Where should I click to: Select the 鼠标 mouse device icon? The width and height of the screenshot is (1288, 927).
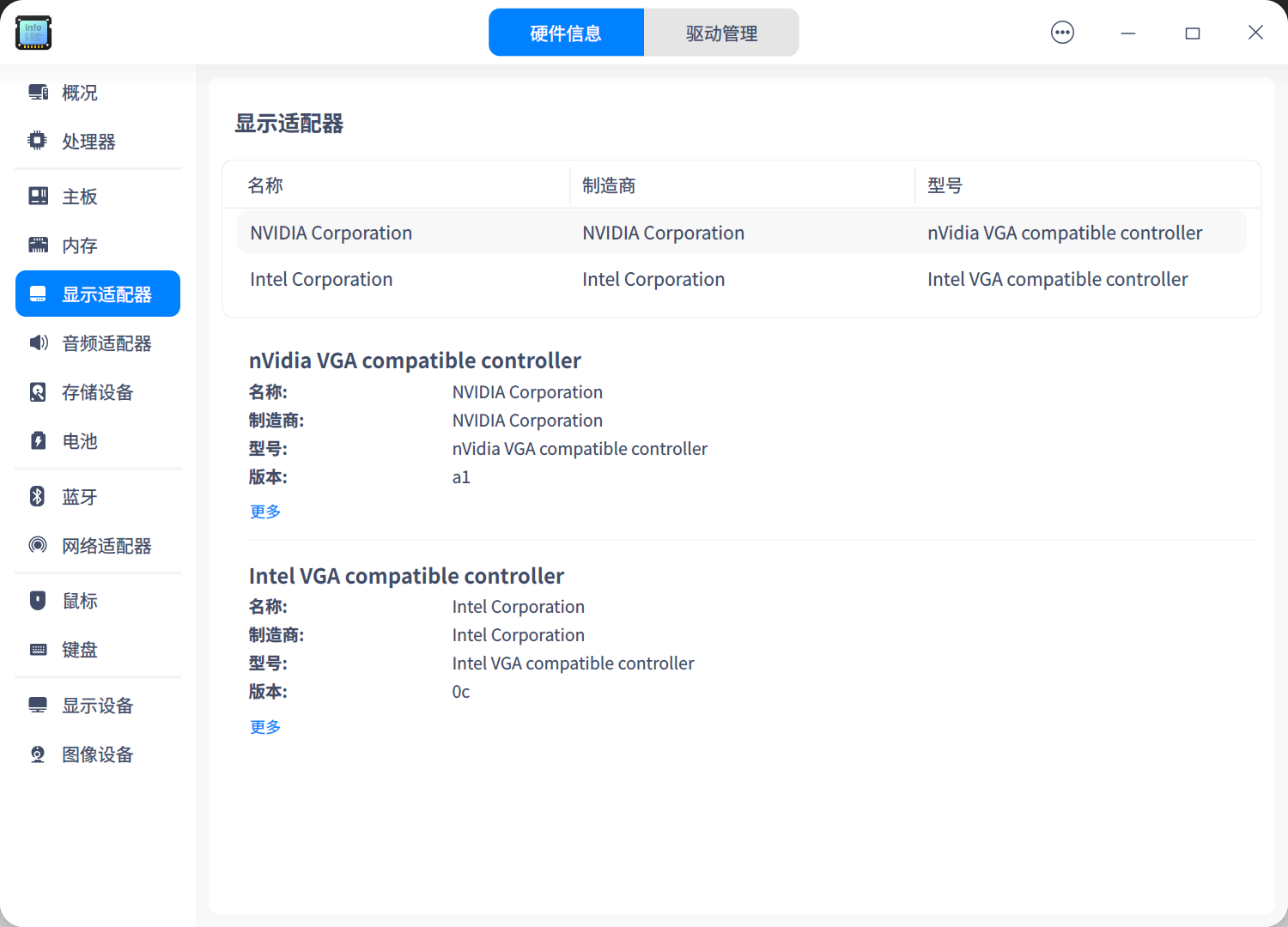pyautogui.click(x=38, y=600)
